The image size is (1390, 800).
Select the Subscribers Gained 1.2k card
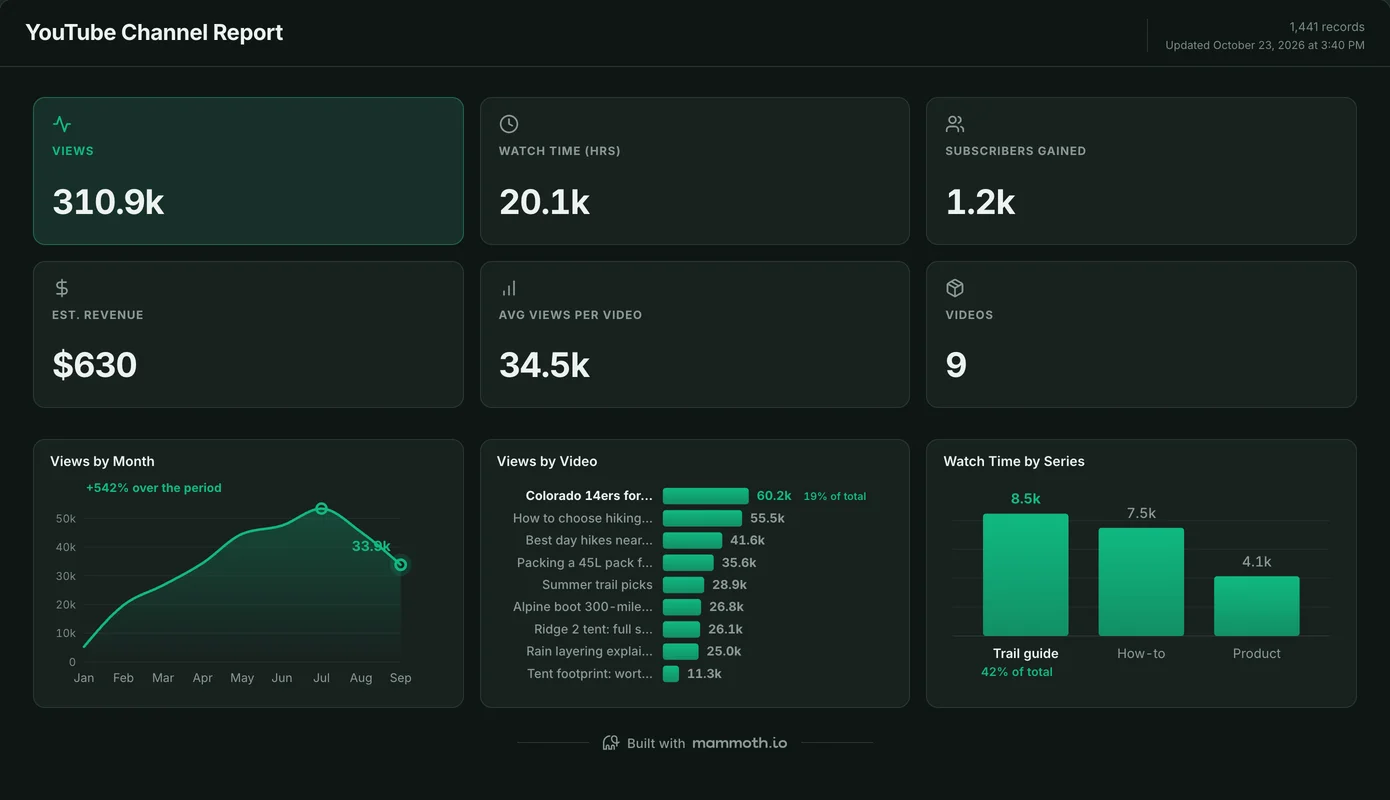(1141, 171)
